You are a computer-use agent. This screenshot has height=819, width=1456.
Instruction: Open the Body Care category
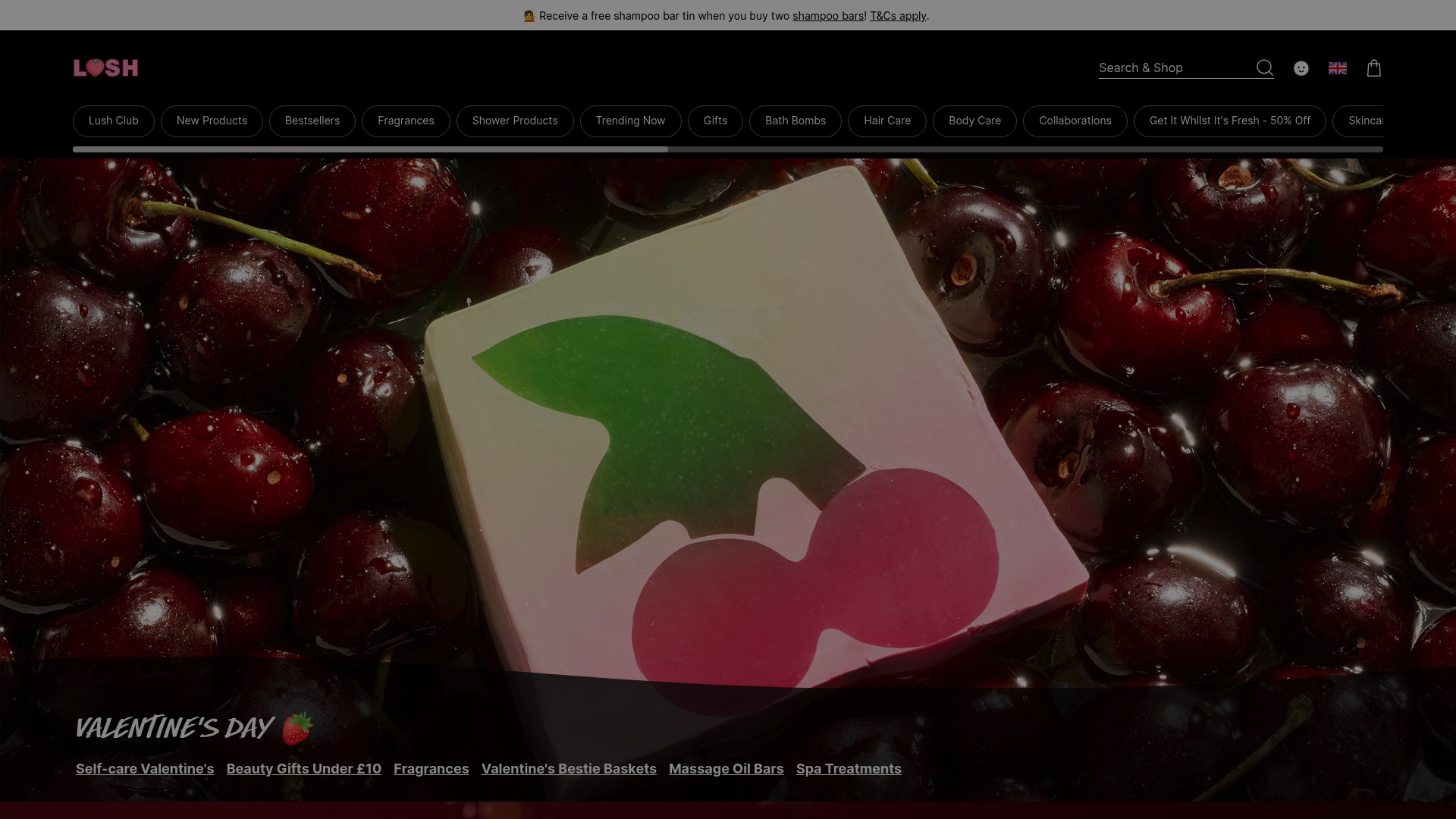tap(974, 121)
